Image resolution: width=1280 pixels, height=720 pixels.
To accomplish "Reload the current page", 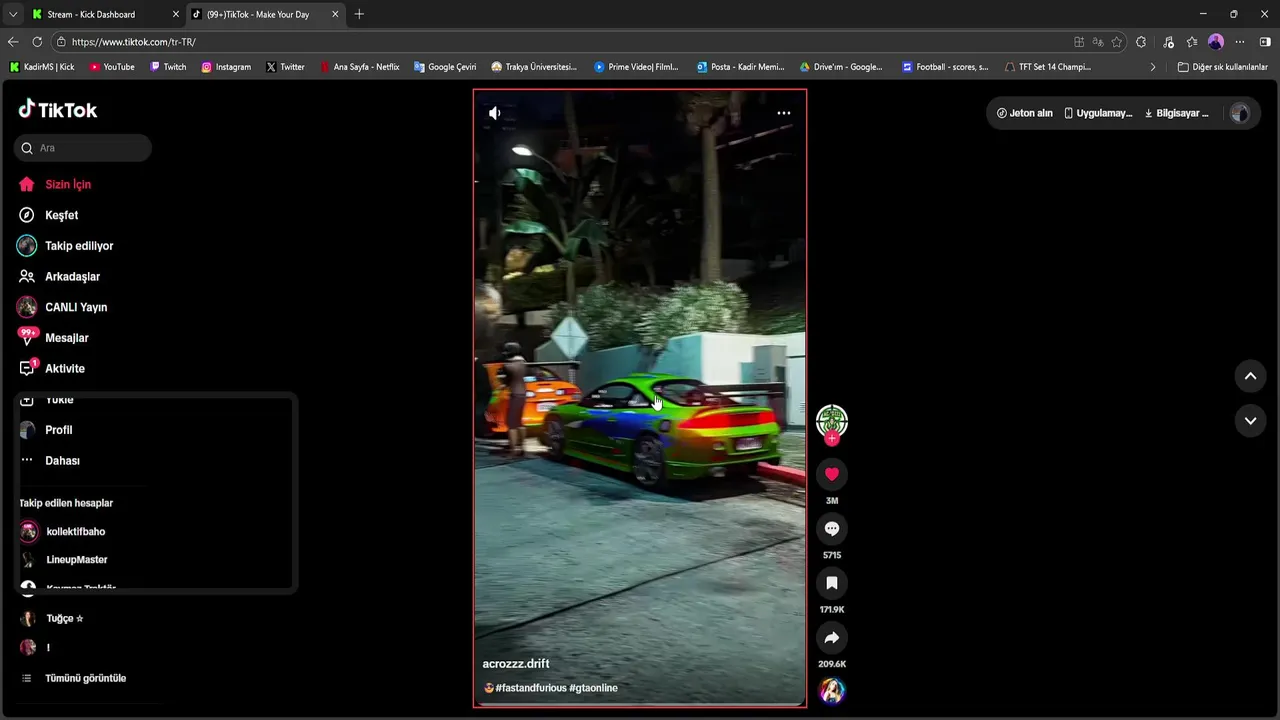I will 37,42.
